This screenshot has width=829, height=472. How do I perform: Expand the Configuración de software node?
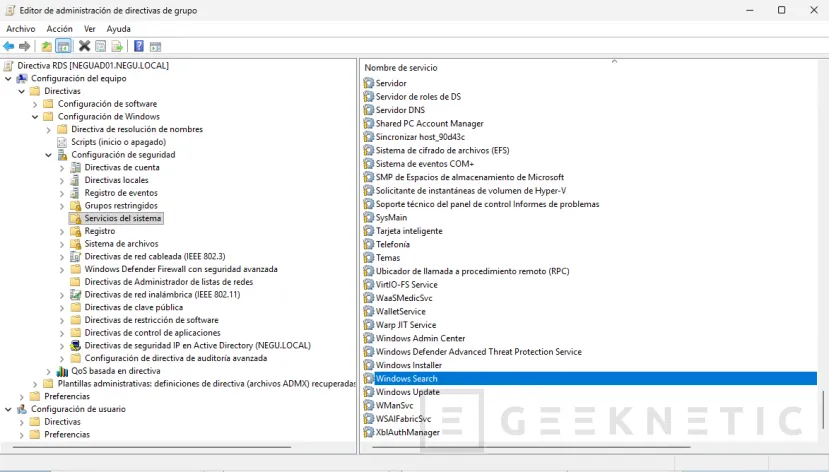[x=35, y=104]
